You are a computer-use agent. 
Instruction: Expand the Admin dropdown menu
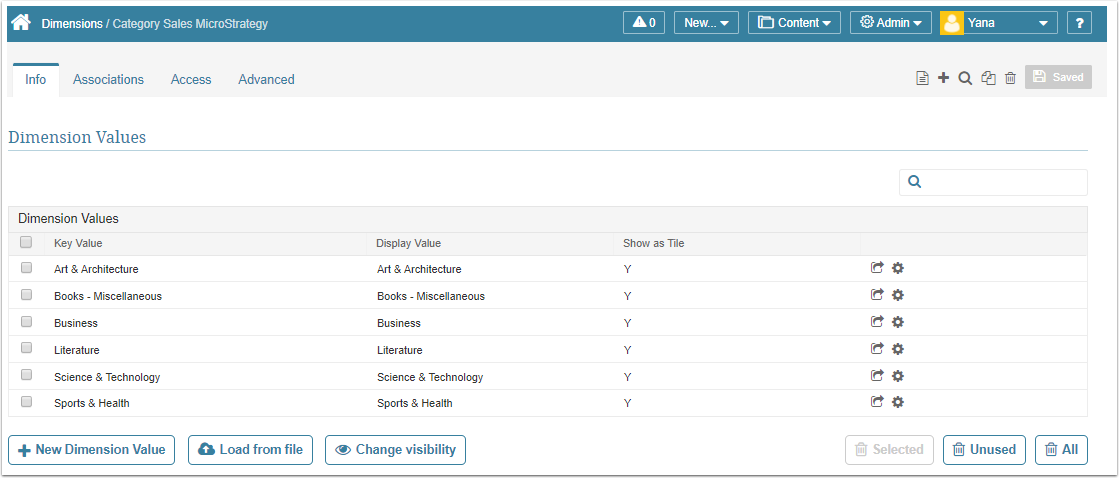coord(891,22)
